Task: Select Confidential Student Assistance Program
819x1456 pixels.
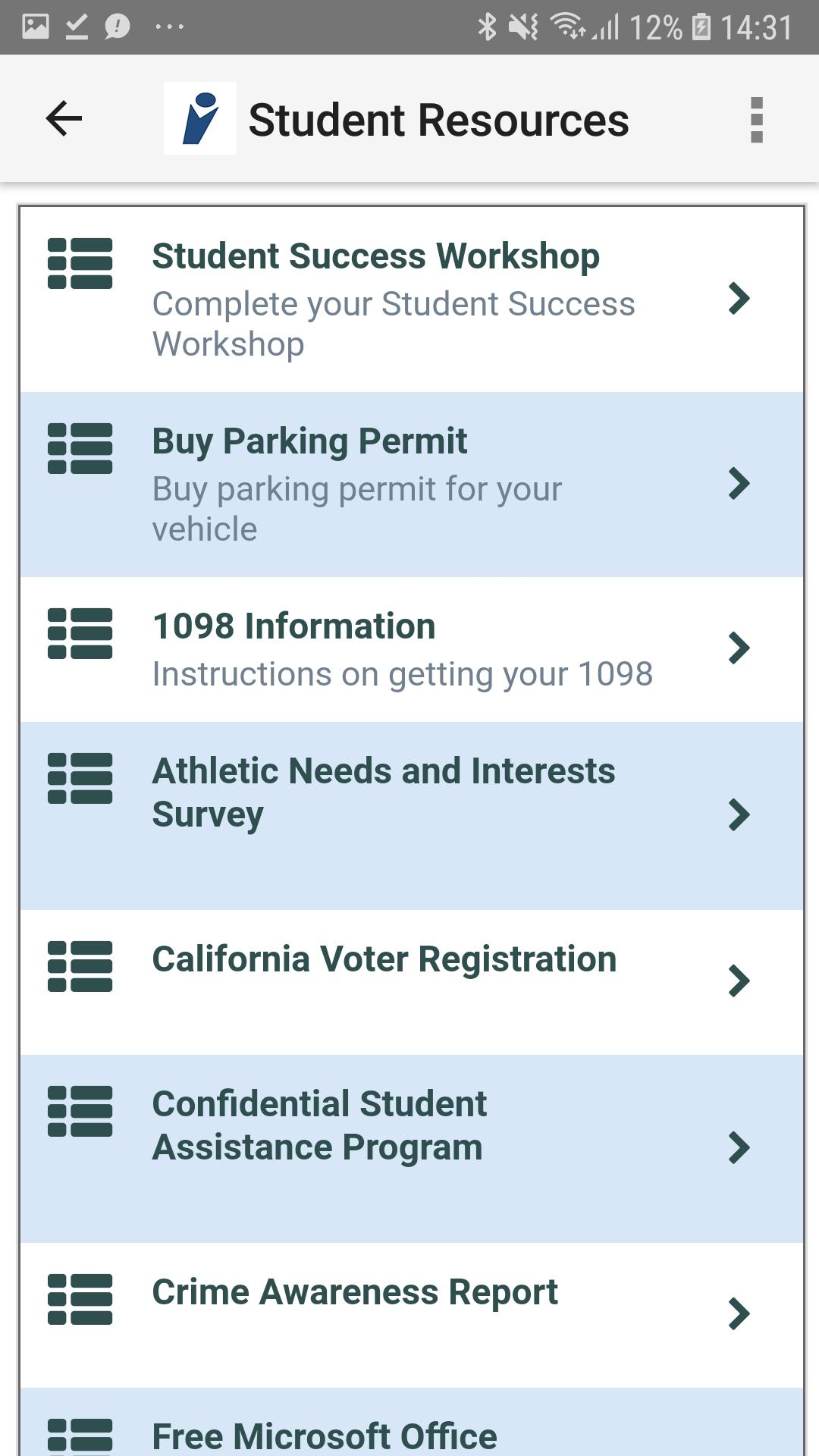Action: point(318,1125)
